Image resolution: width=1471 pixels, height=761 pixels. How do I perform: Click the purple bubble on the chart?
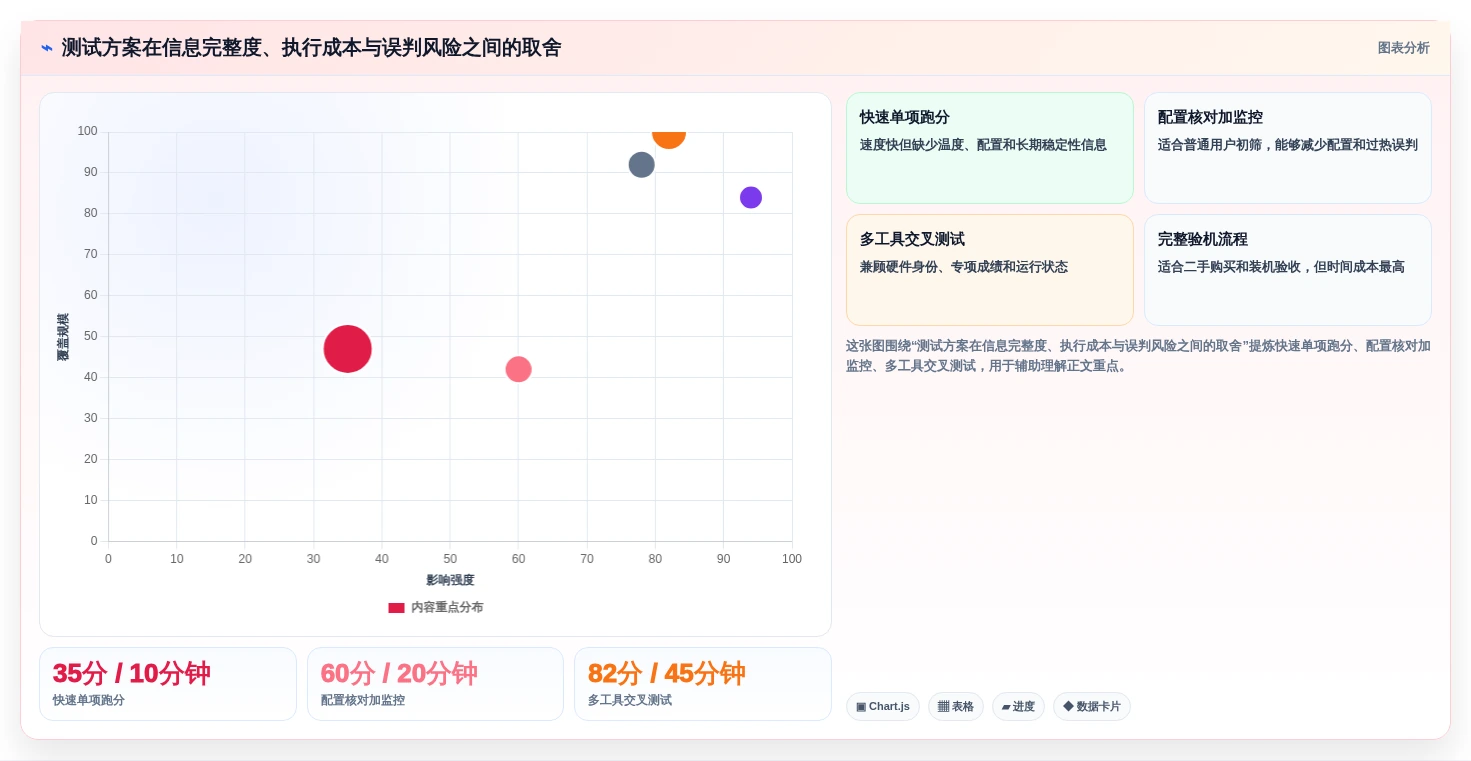[751, 197]
